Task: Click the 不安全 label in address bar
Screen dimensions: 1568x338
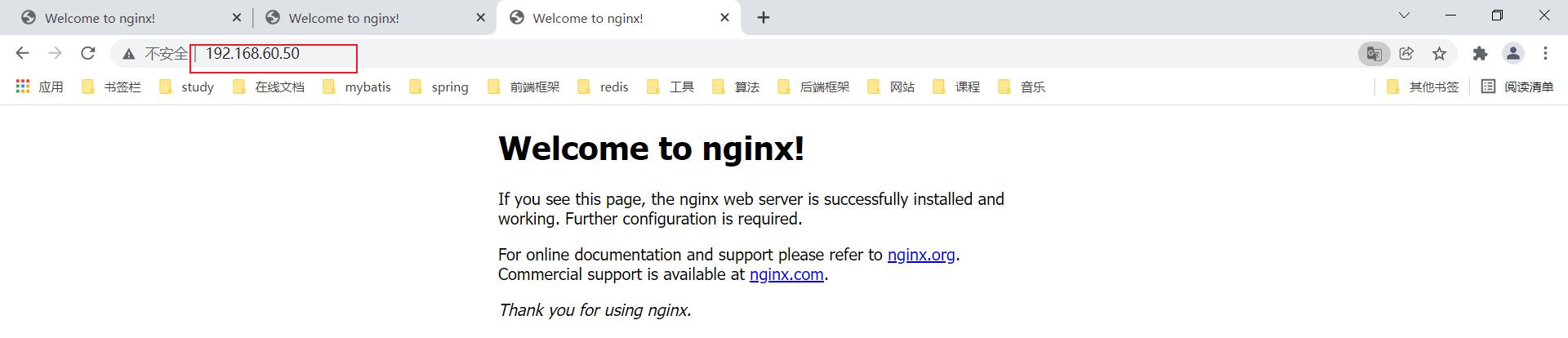Action: (x=166, y=54)
